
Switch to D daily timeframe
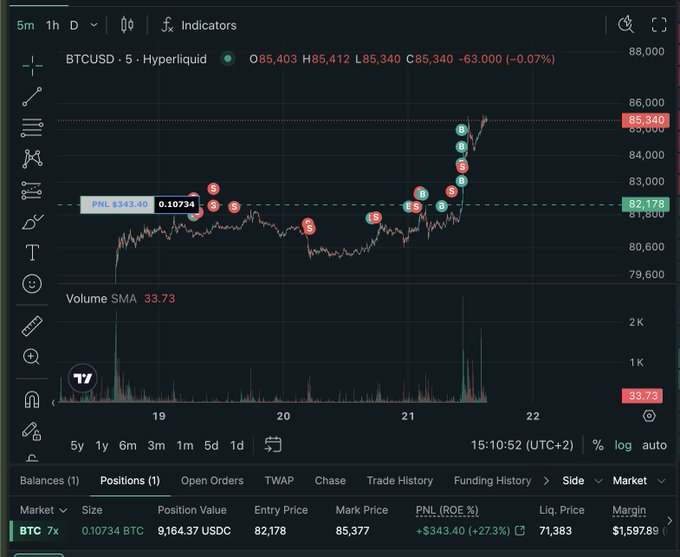(x=74, y=26)
